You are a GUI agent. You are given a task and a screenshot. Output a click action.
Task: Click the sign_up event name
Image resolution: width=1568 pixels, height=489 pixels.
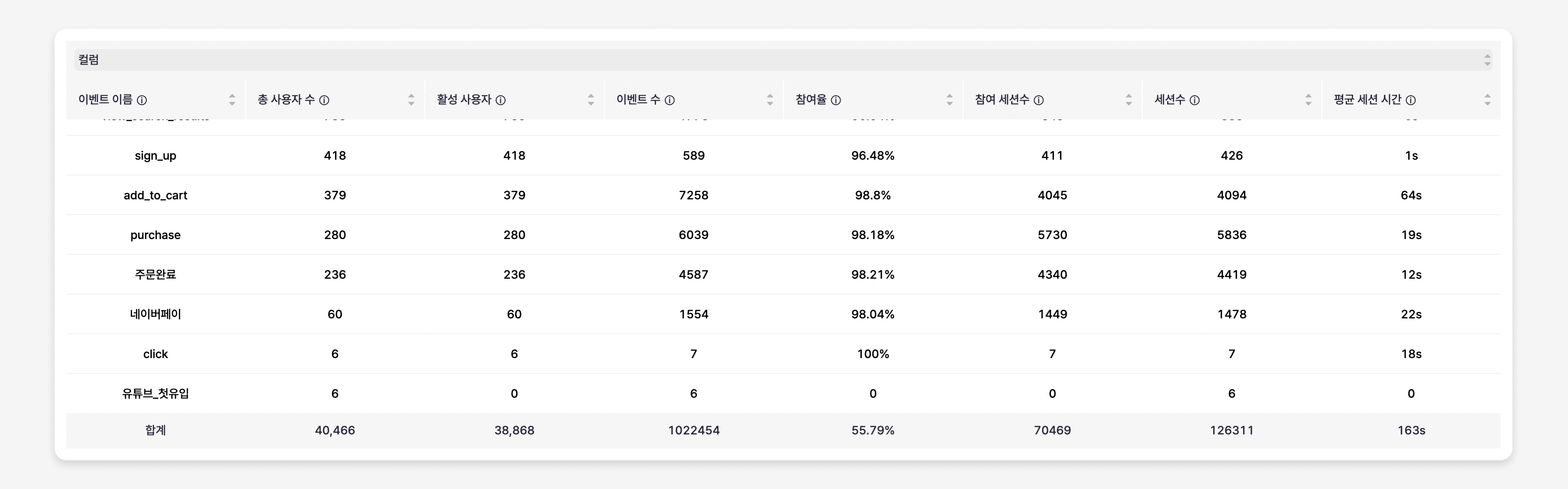155,156
